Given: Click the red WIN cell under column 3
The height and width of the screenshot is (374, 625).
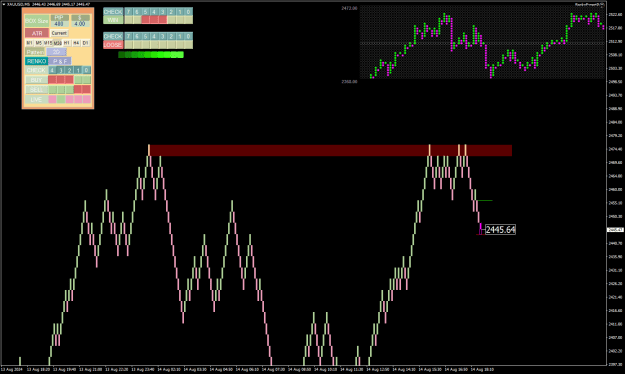Looking at the screenshot, I should pyautogui.click(x=163, y=20).
